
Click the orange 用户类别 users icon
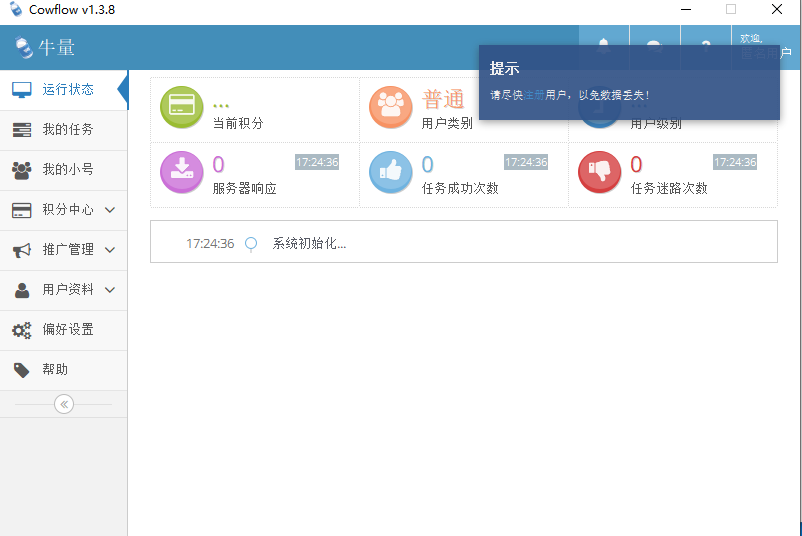[390, 108]
